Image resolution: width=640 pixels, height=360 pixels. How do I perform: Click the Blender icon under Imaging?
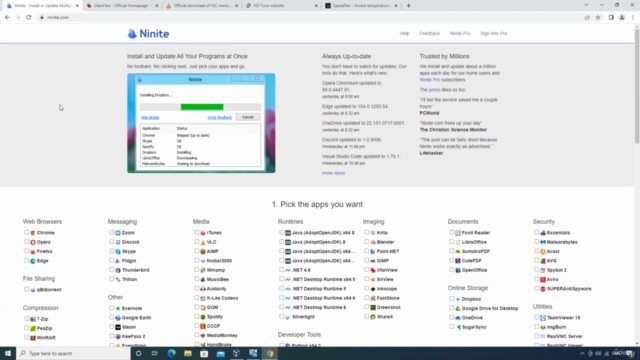pos(373,242)
